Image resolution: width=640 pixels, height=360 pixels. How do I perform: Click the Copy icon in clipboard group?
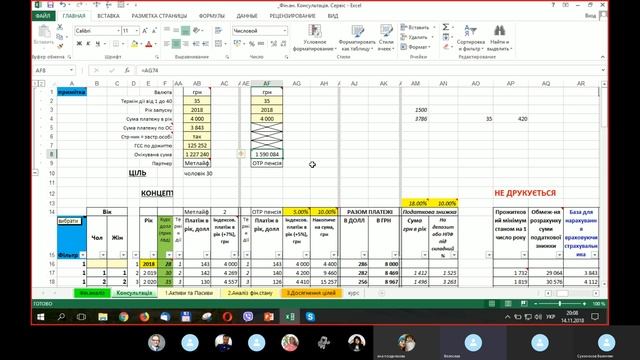[60, 37]
